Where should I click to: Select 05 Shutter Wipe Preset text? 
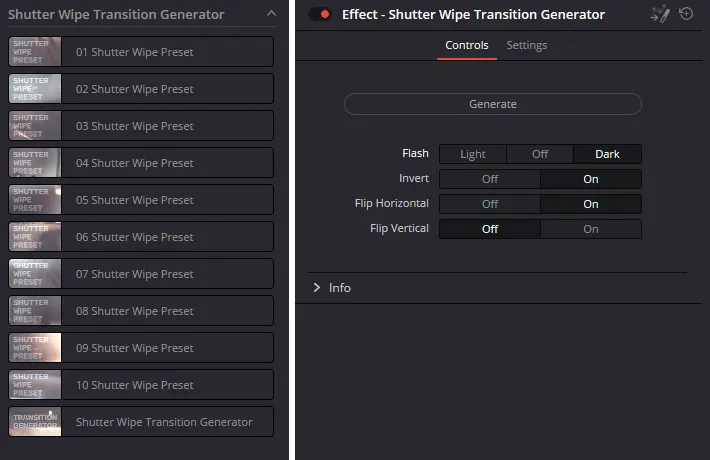134,200
